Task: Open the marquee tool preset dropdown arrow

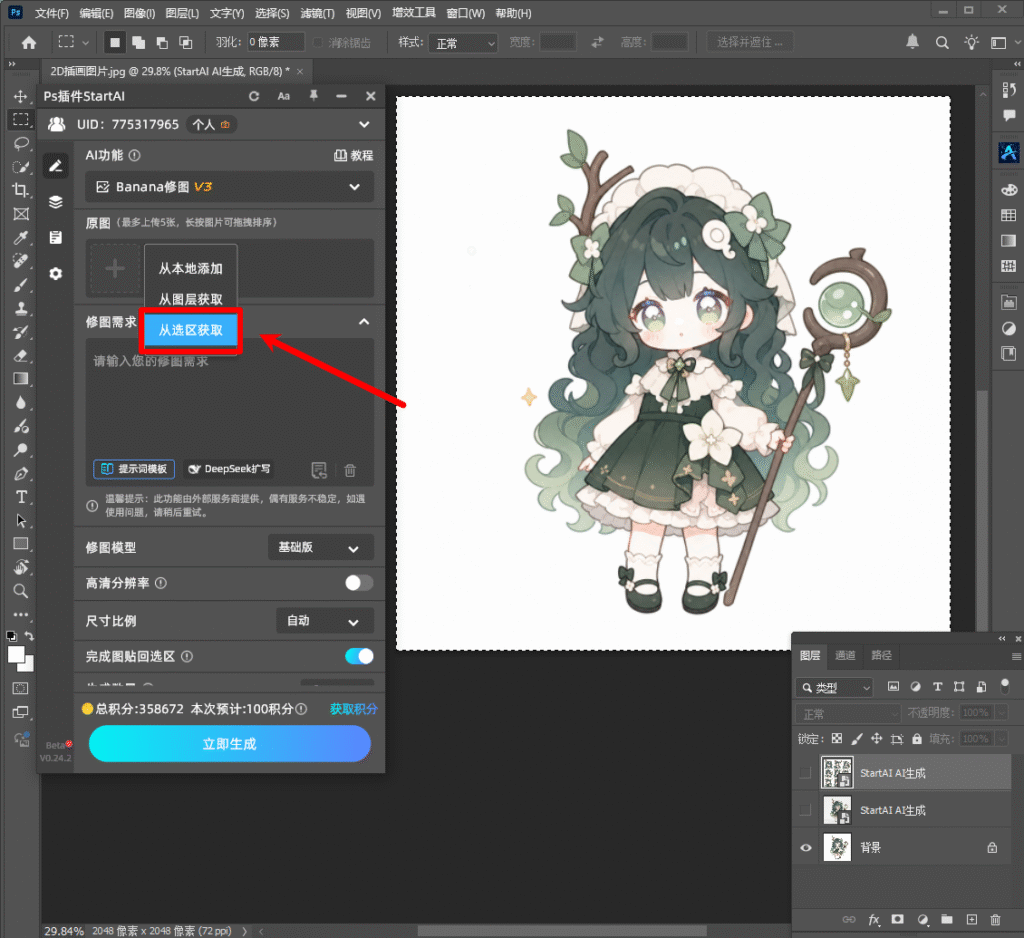Action: click(x=86, y=43)
